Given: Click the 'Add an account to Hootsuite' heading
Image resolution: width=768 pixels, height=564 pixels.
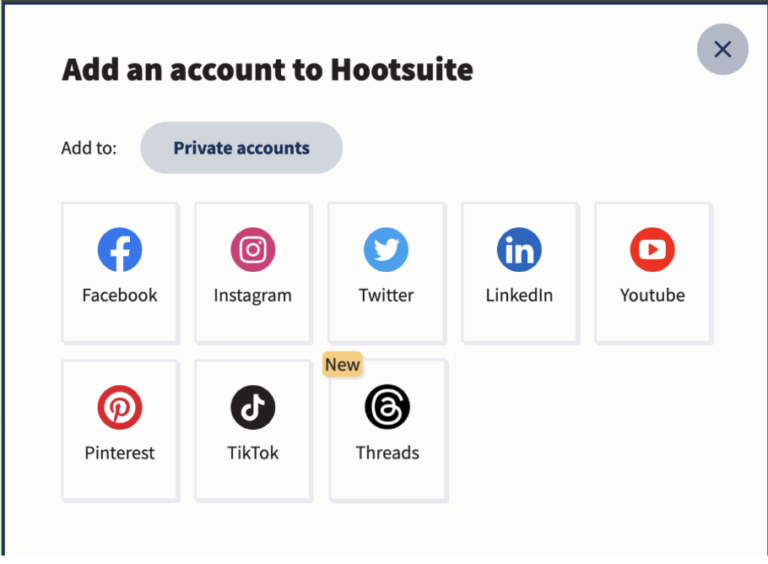Looking at the screenshot, I should 267,70.
